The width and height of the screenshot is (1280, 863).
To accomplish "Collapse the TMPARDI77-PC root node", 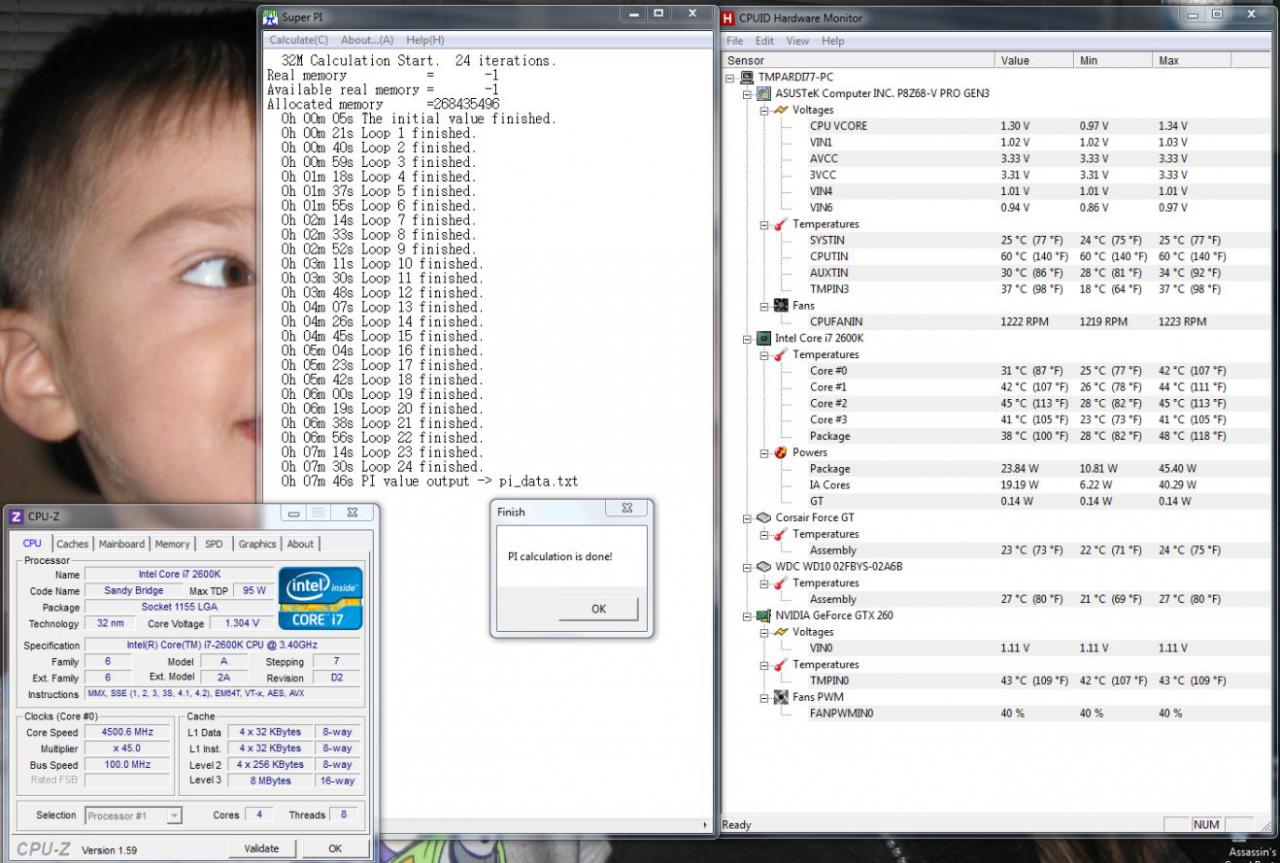I will click(731, 77).
